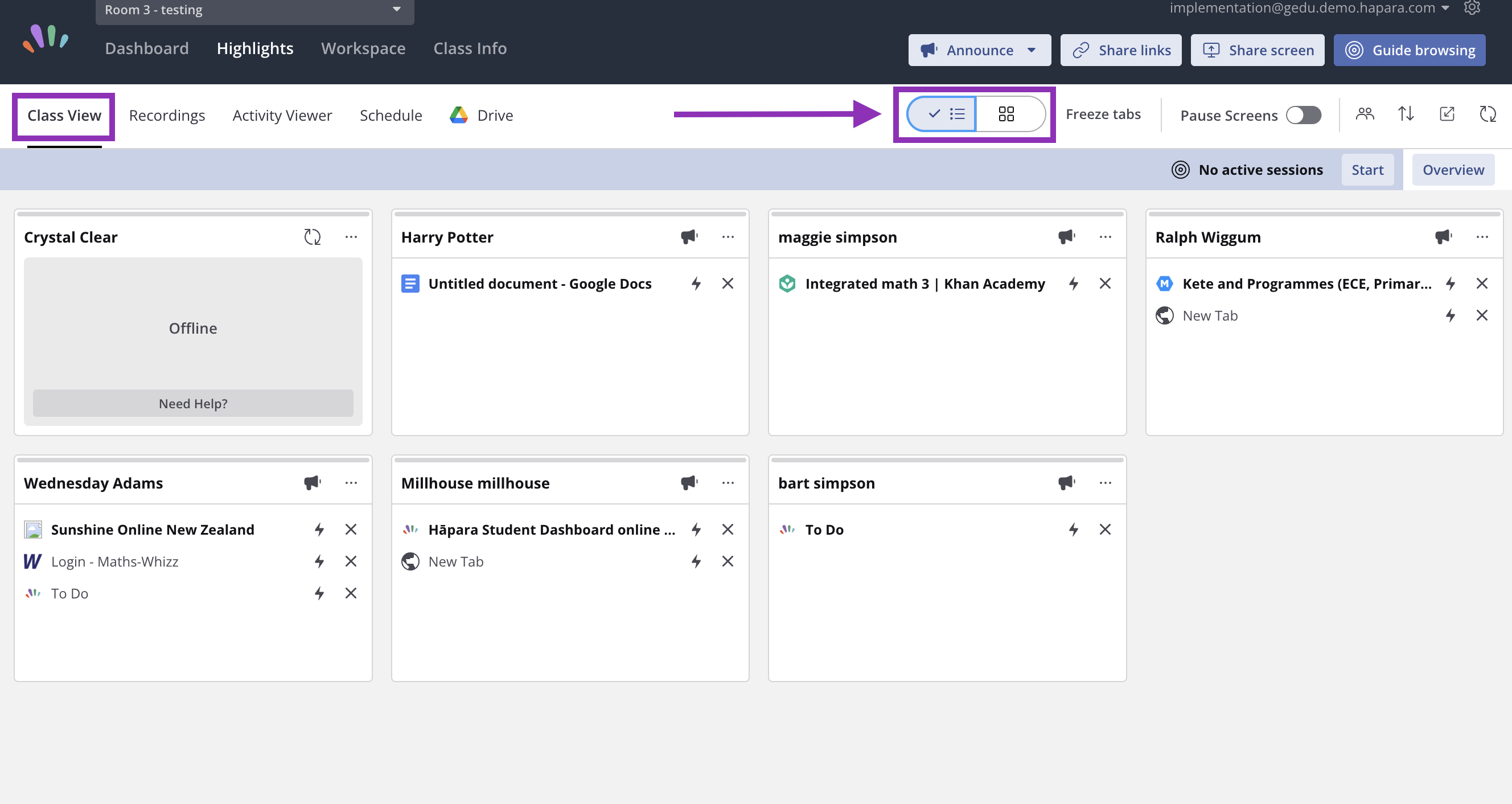1512x804 pixels.
Task: Close Harry Potter's Google Docs tab
Action: (728, 284)
